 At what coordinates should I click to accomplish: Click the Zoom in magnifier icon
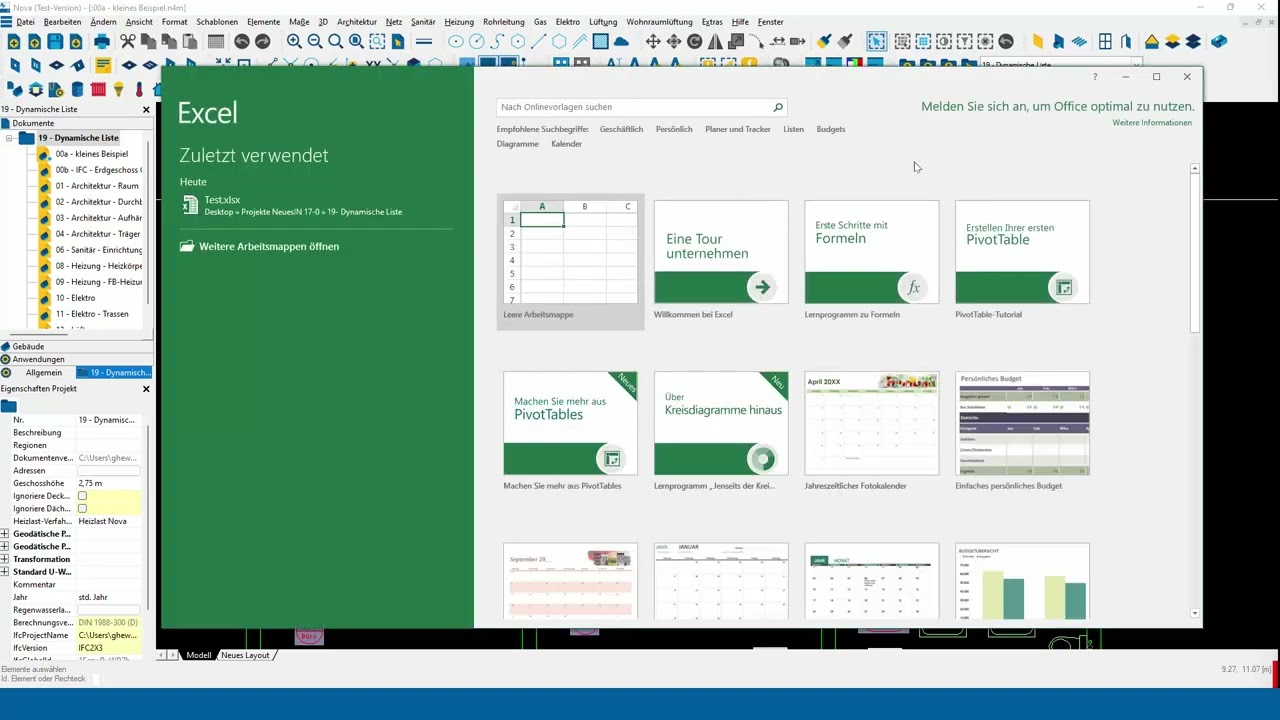294,41
